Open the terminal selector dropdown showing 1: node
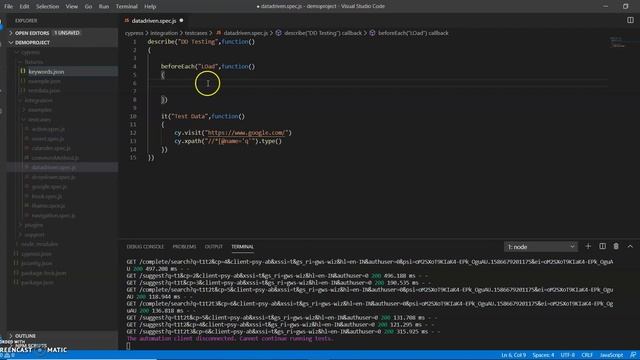Image resolution: width=640 pixels, height=360 pixels. [x=541, y=247]
